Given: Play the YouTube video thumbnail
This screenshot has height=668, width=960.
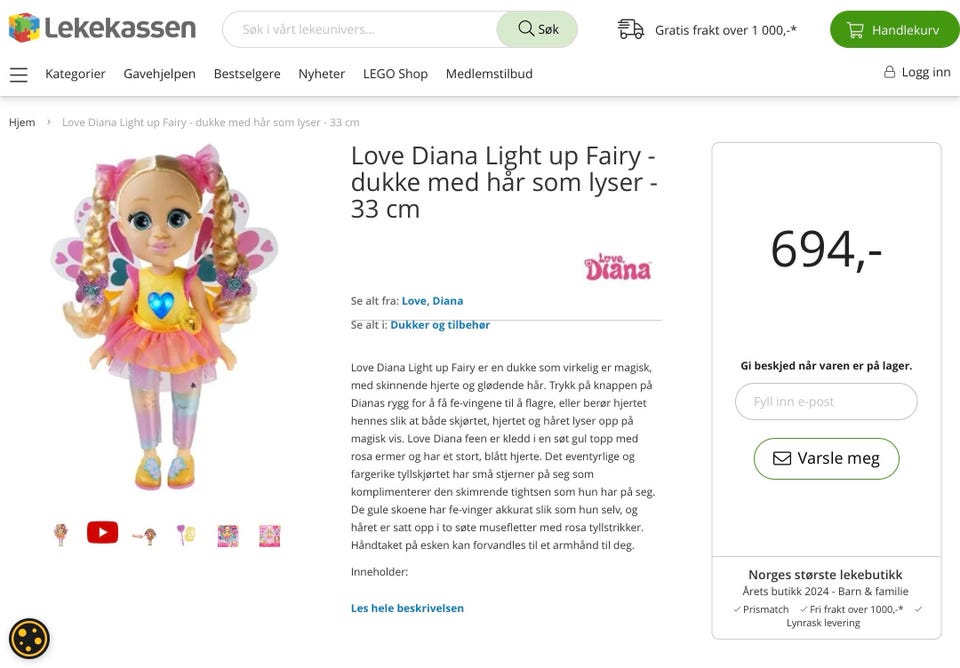Looking at the screenshot, I should click(x=102, y=533).
